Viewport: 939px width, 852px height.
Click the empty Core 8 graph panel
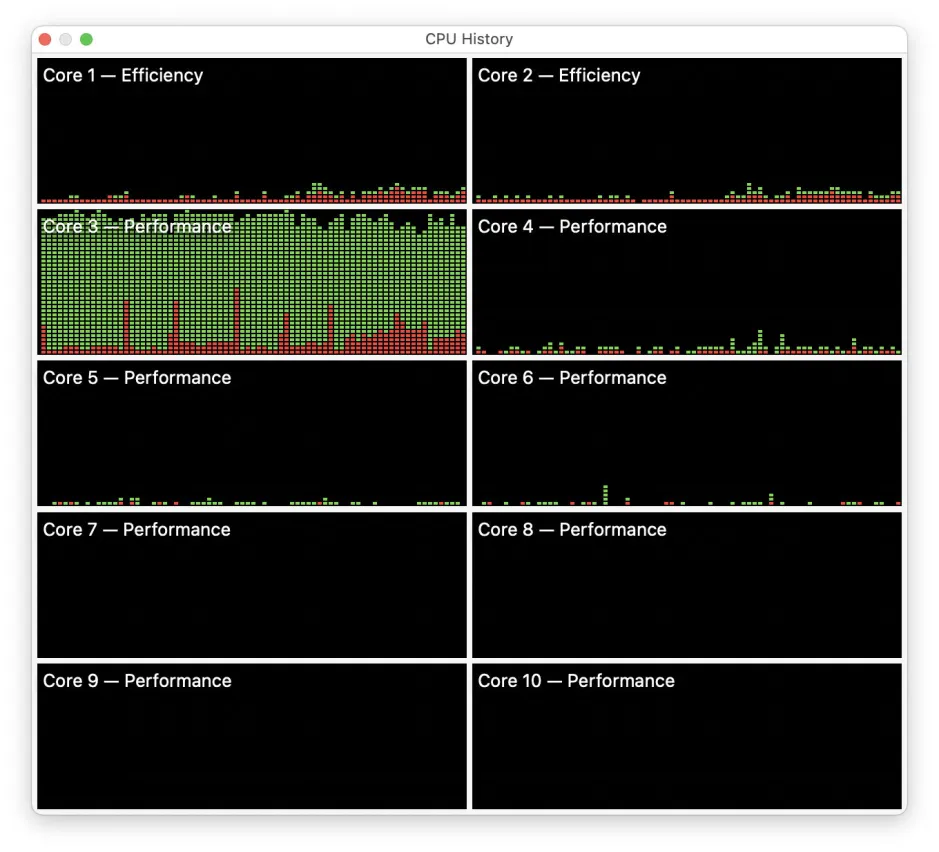(687, 595)
